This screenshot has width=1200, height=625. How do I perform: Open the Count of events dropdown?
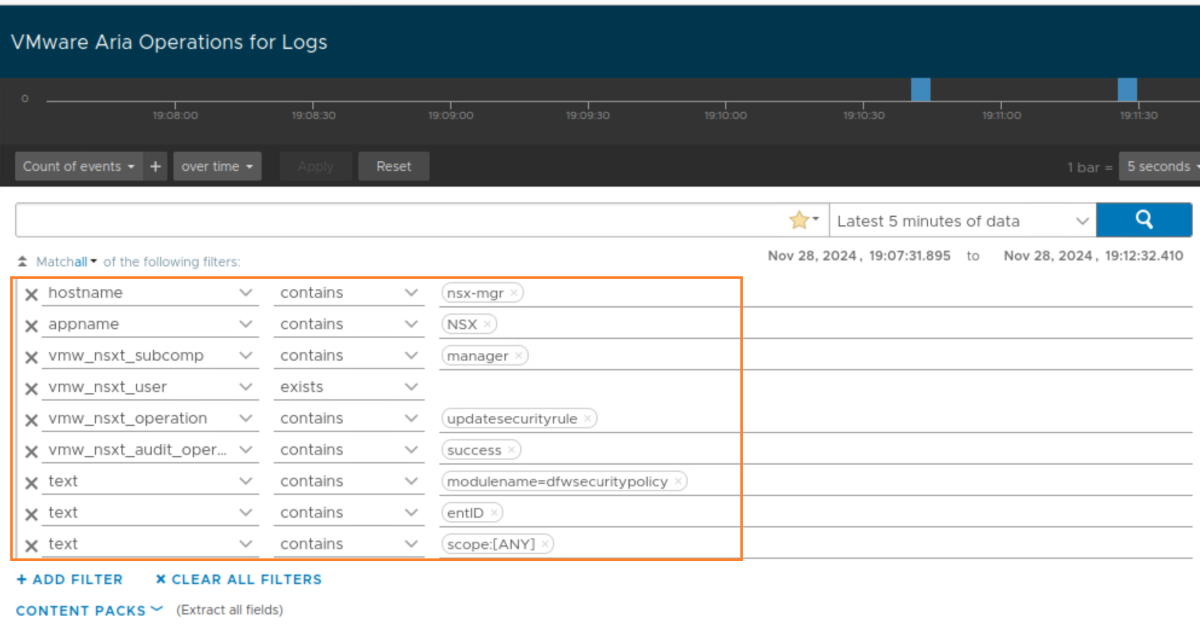(79, 166)
